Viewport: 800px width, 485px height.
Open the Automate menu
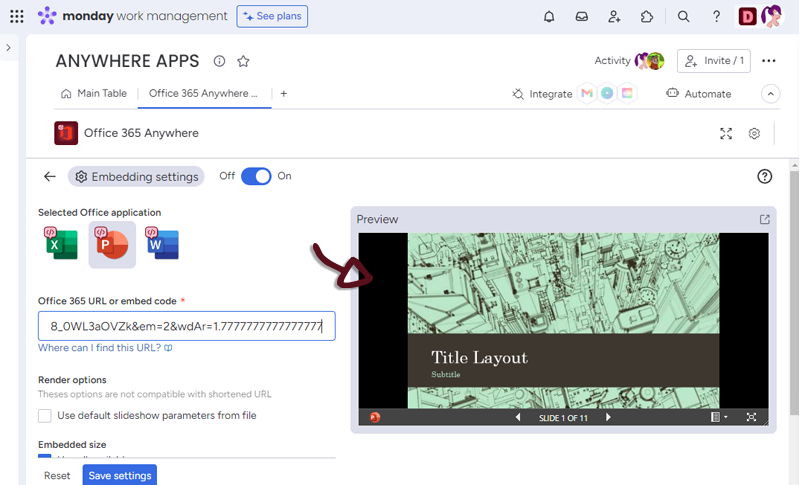click(698, 94)
